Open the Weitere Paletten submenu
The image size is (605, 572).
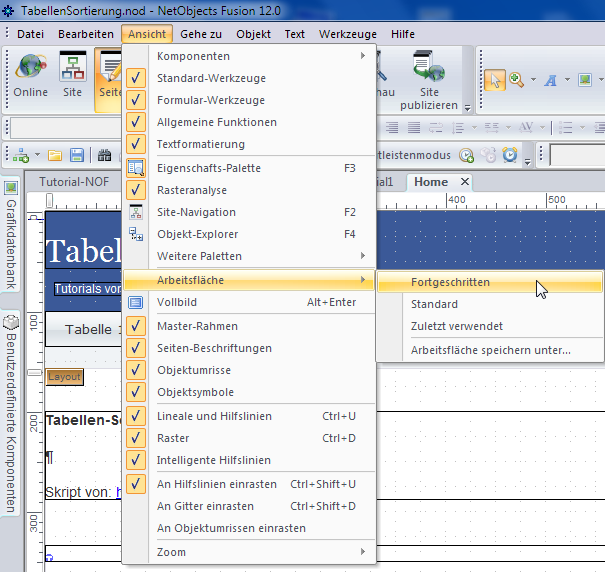(x=199, y=256)
